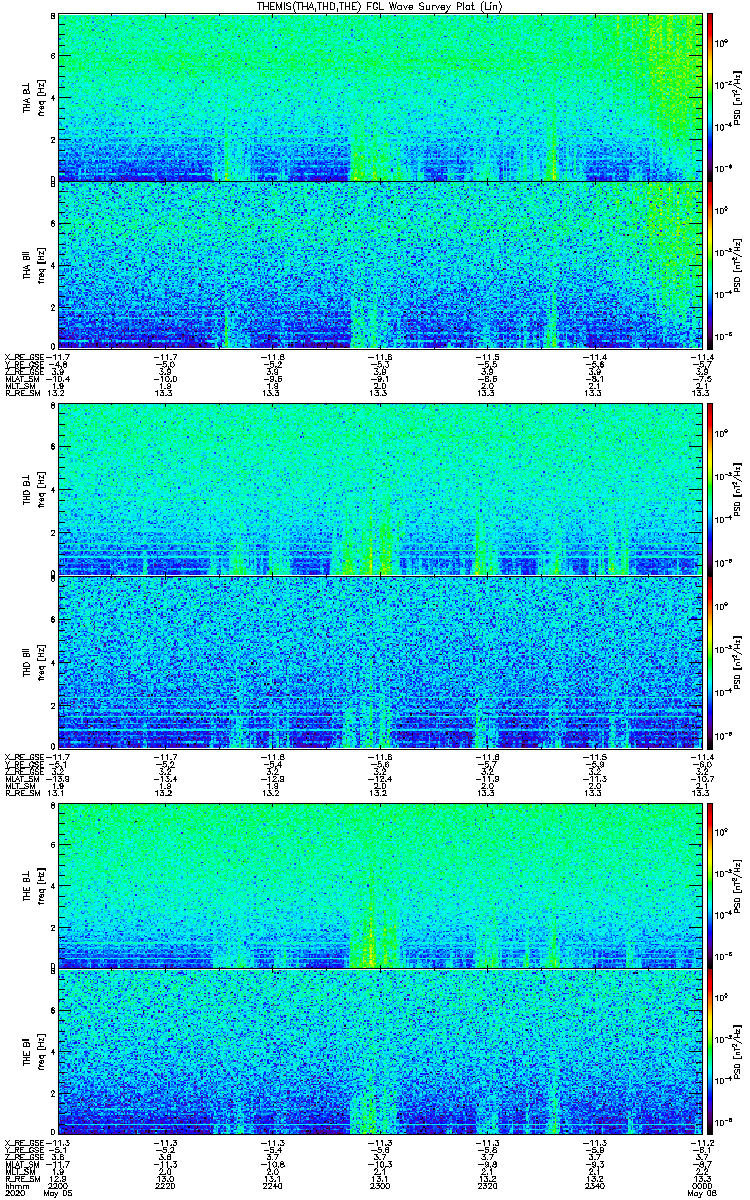Select the THA B-perpendicular spectrogram panel

click(x=380, y=97)
